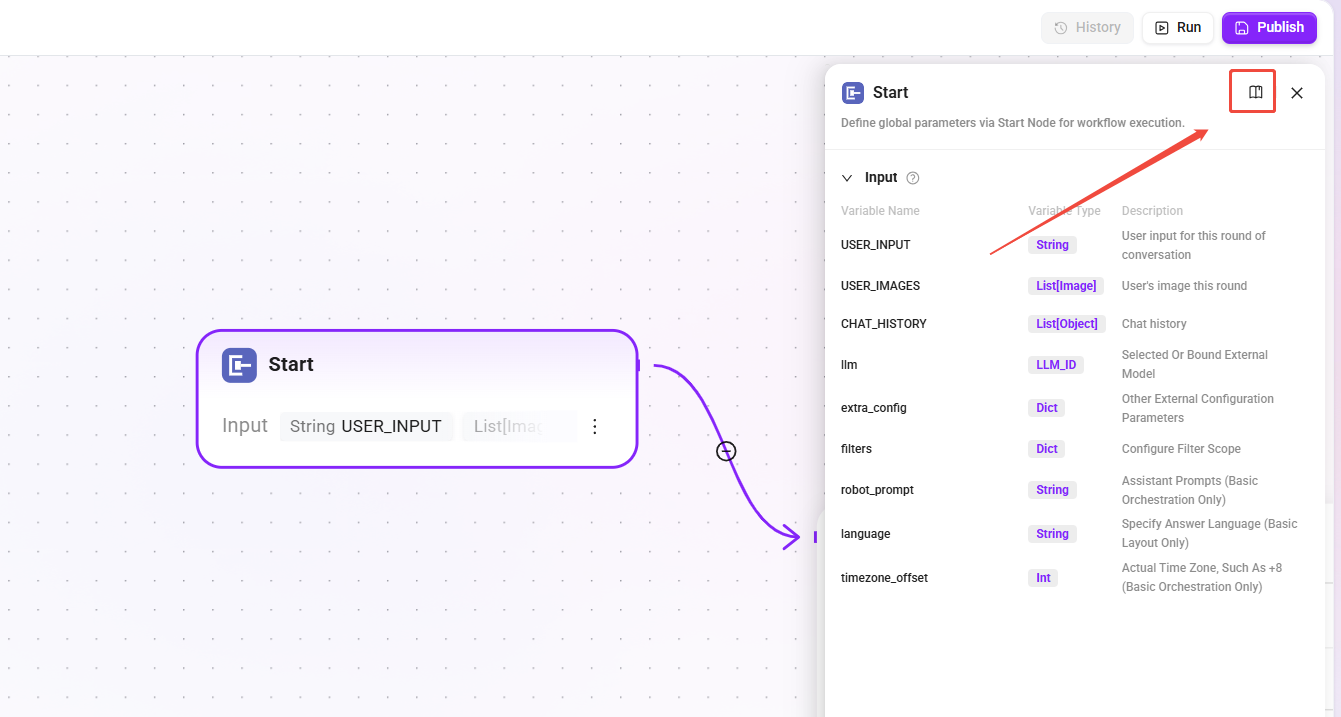The image size is (1341, 717).
Task: Click the Start icon in panel header
Action: [853, 93]
